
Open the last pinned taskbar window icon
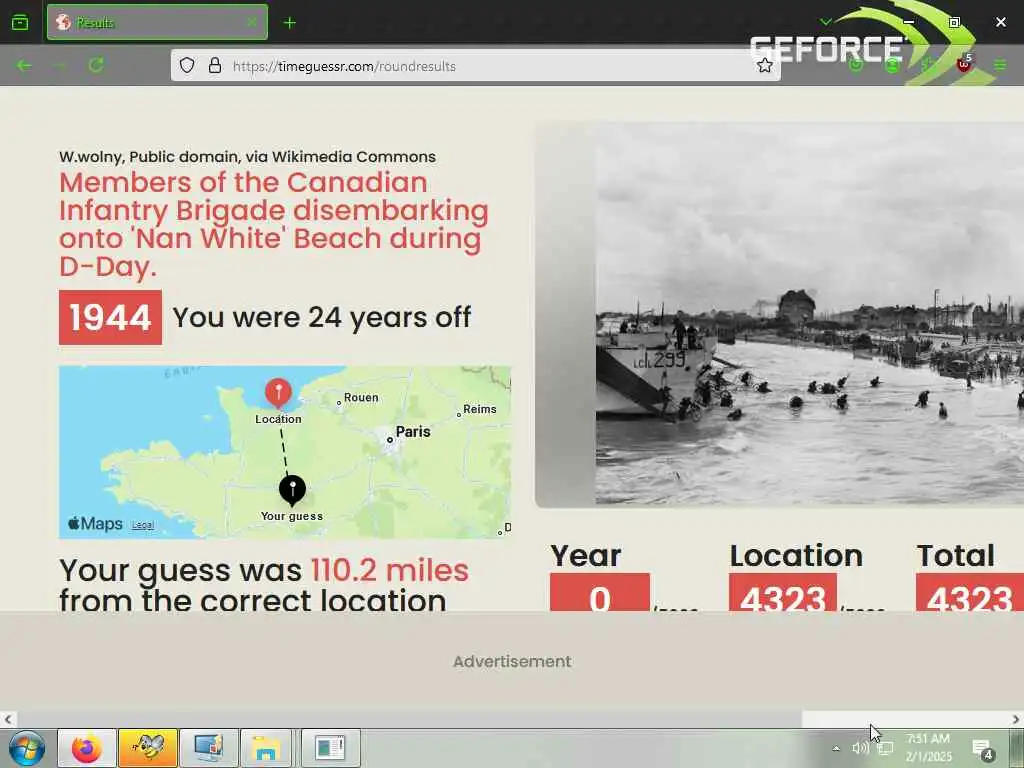click(330, 748)
